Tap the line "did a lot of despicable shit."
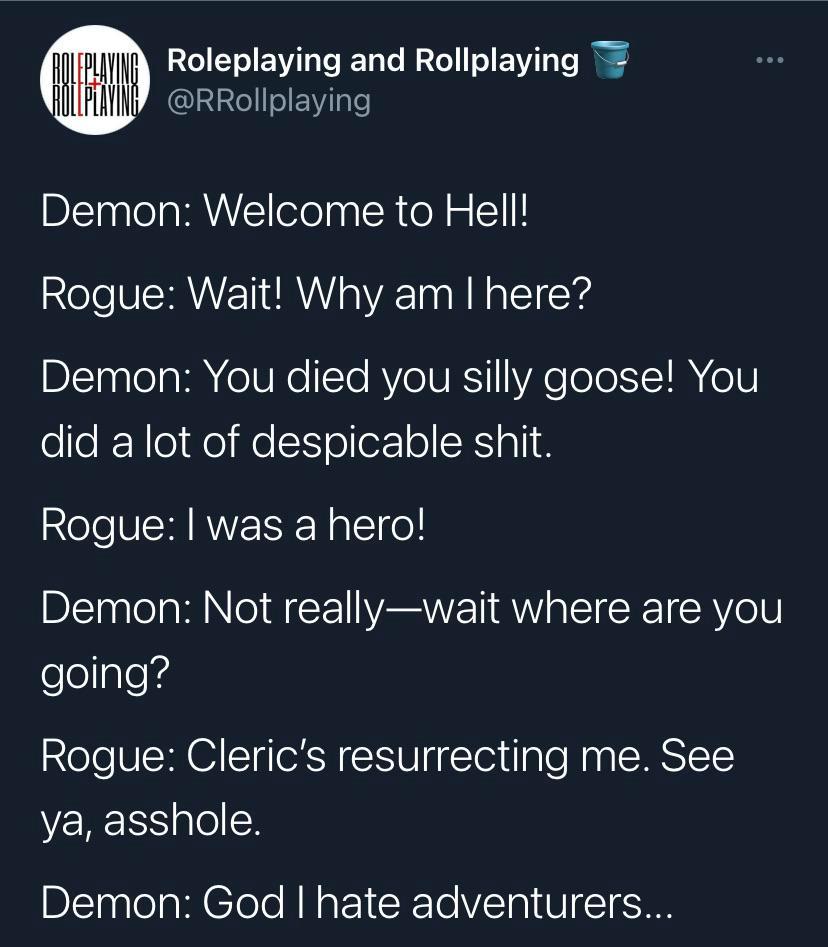This screenshot has height=947, width=828. point(296,441)
